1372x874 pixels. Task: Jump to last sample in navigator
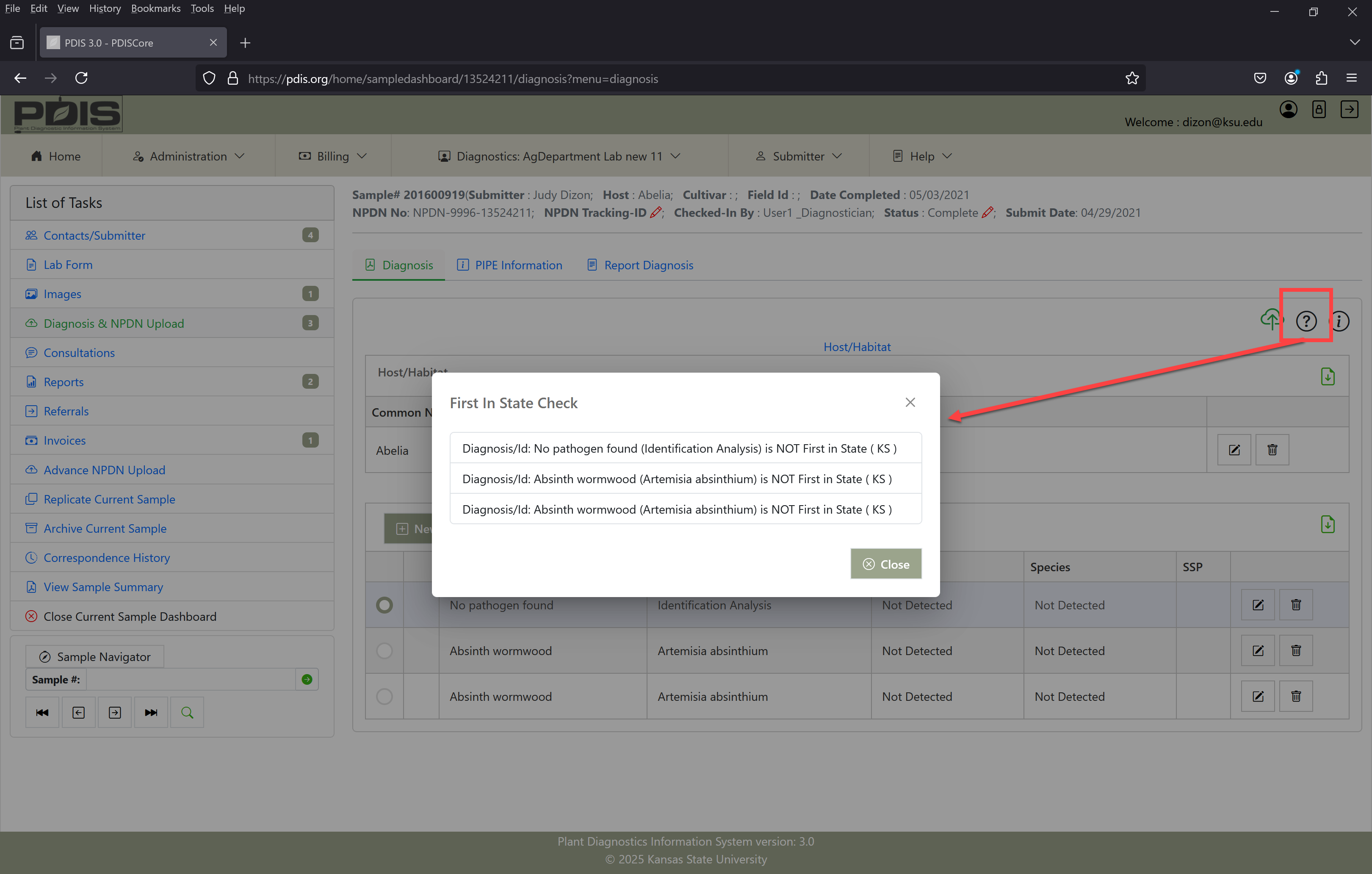coord(151,712)
